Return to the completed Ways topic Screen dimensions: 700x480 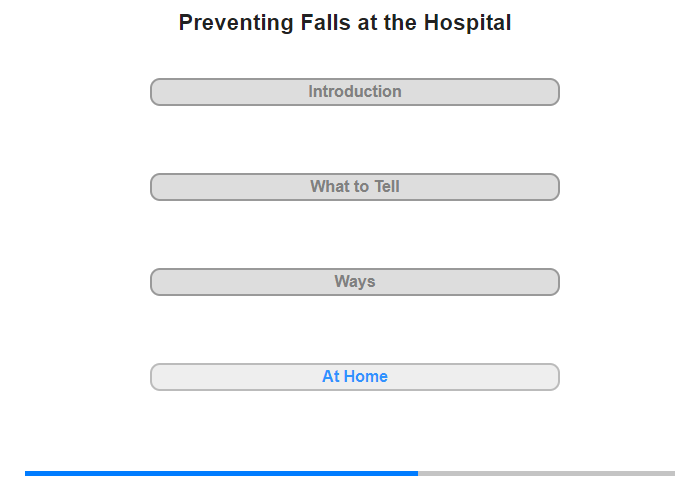click(354, 282)
